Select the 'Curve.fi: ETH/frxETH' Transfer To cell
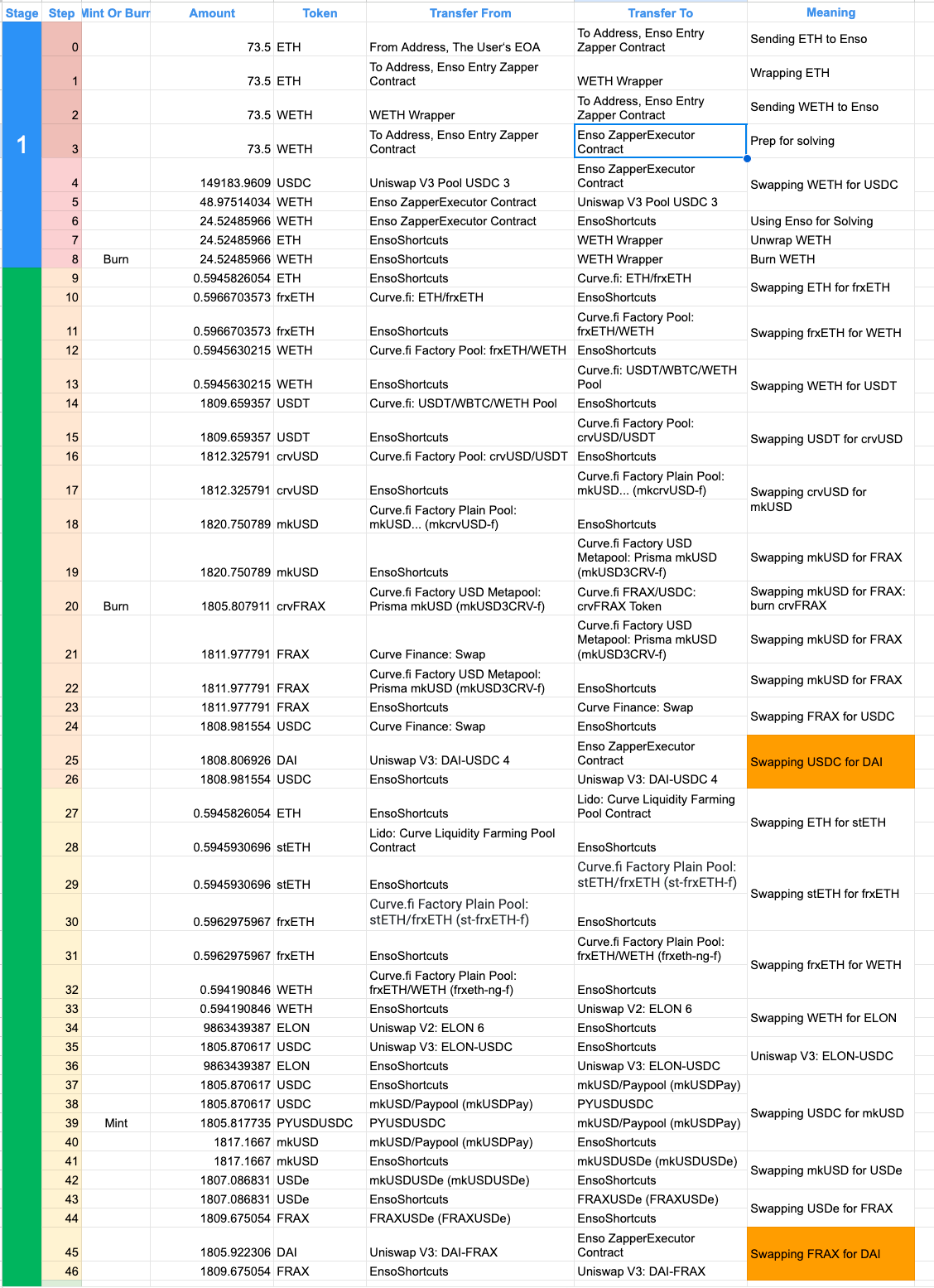The height and width of the screenshot is (1288, 934). pyautogui.click(x=661, y=278)
